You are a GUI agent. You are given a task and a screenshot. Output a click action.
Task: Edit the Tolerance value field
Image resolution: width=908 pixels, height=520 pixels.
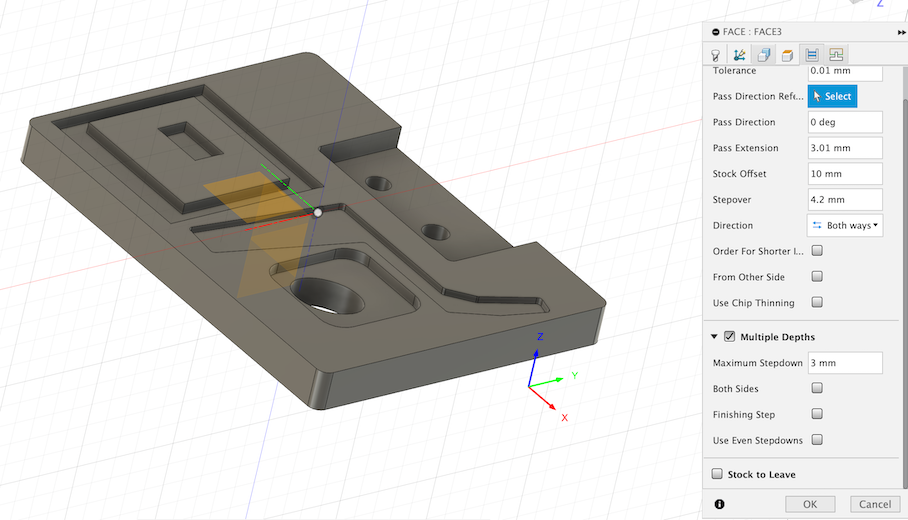[x=845, y=71]
